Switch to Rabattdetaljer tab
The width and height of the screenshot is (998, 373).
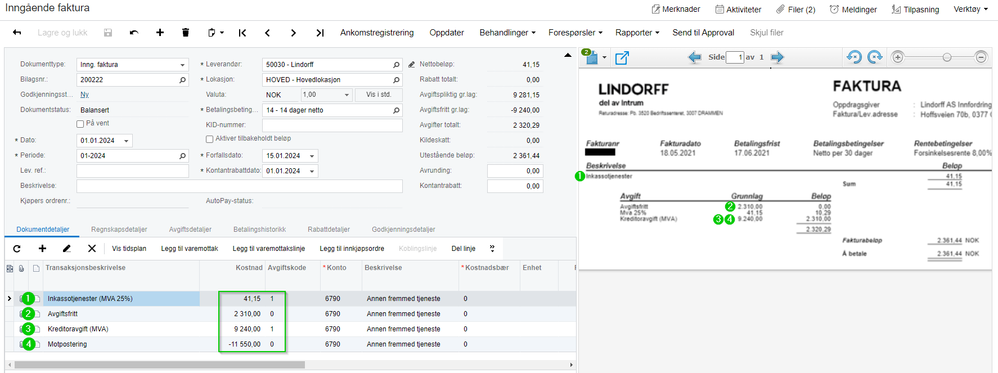click(x=328, y=229)
